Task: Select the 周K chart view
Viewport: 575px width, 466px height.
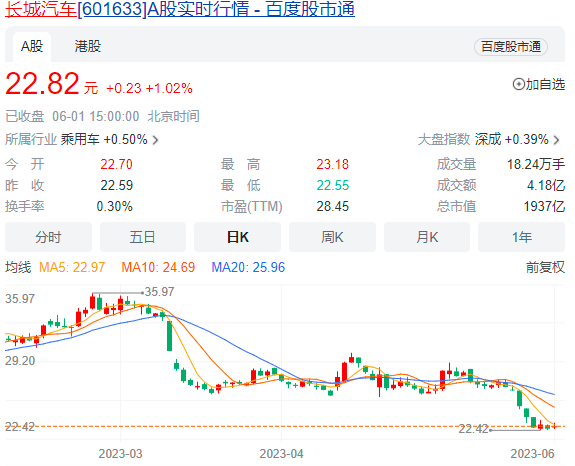Action: pos(333,237)
